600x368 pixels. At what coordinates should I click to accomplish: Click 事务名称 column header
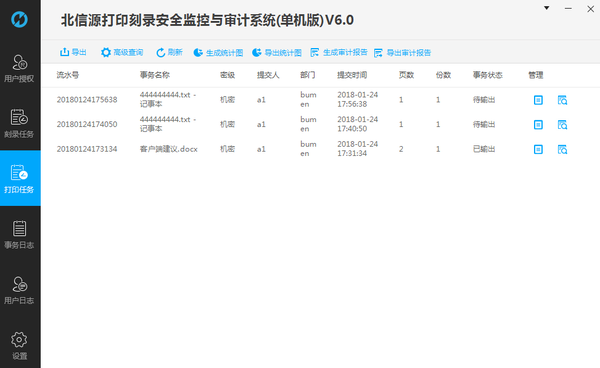tap(155, 75)
